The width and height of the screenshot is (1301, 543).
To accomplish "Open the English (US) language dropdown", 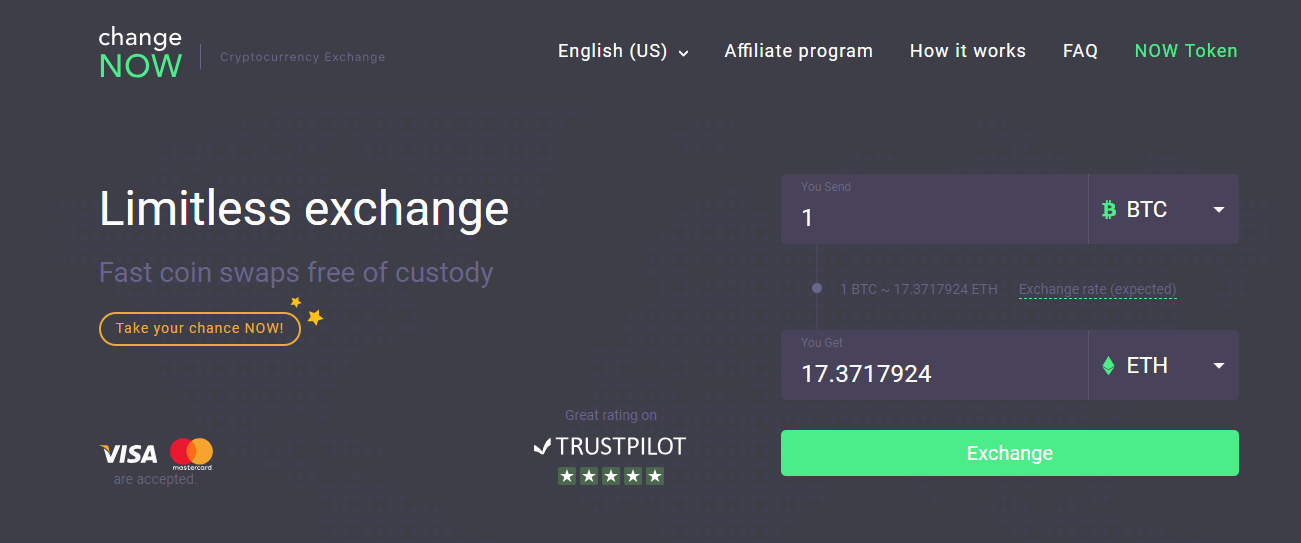I will (623, 51).
